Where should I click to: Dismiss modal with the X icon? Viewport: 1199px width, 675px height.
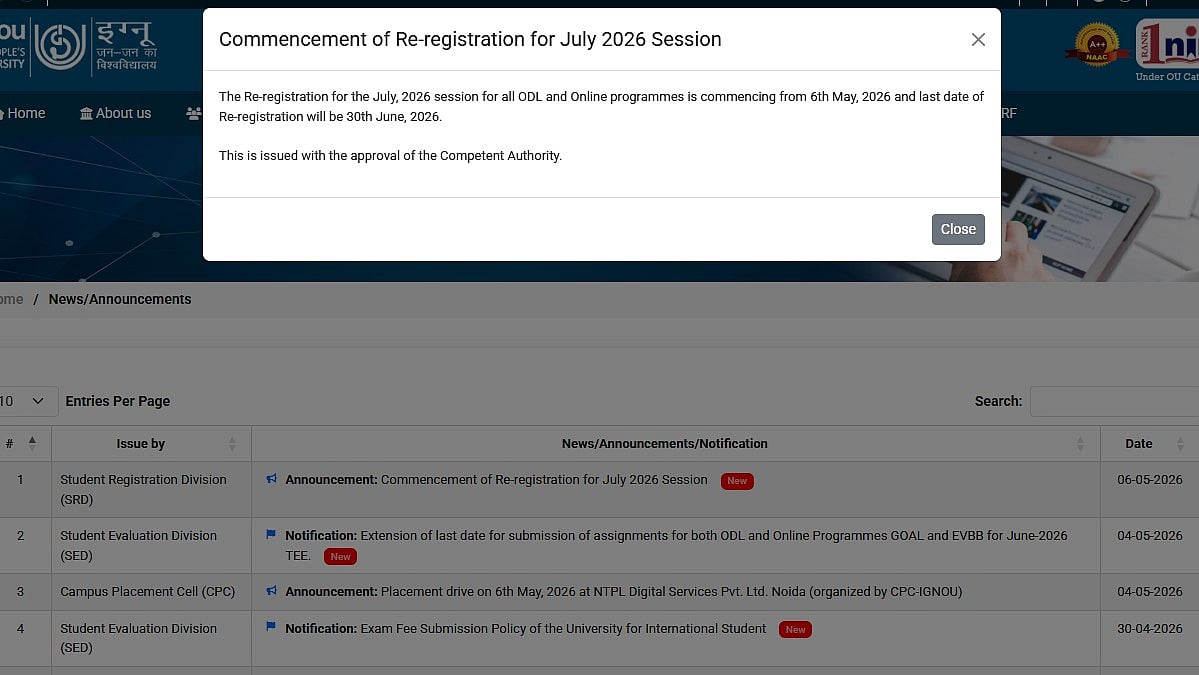978,40
